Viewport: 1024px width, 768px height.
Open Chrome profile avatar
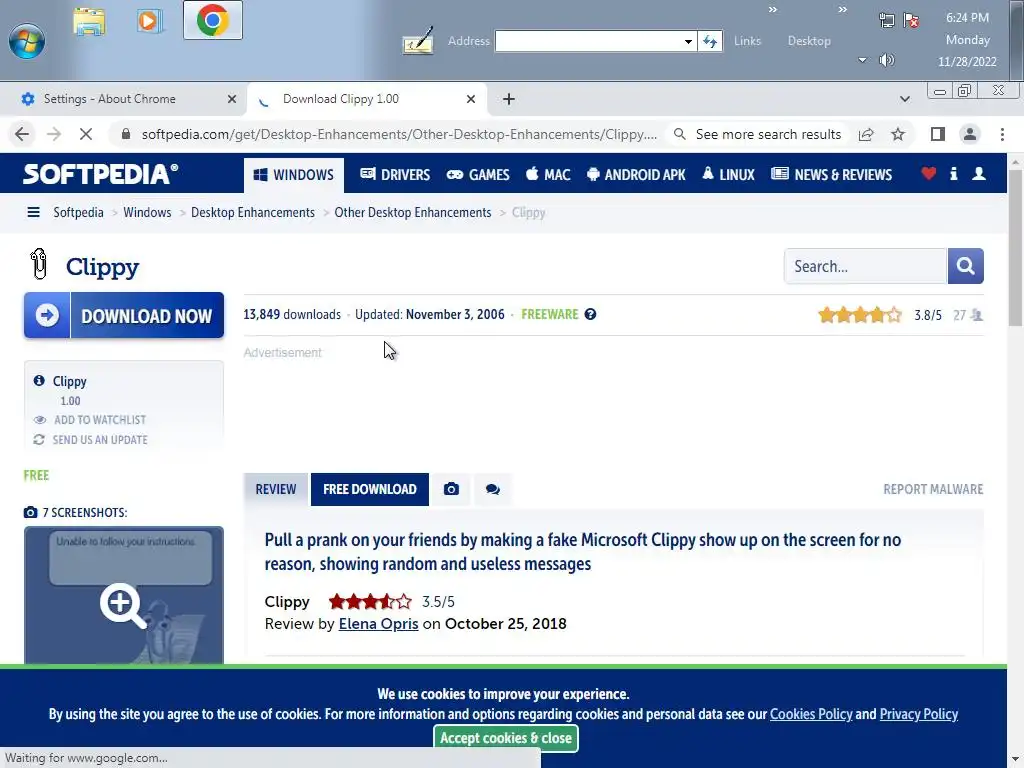tap(970, 135)
